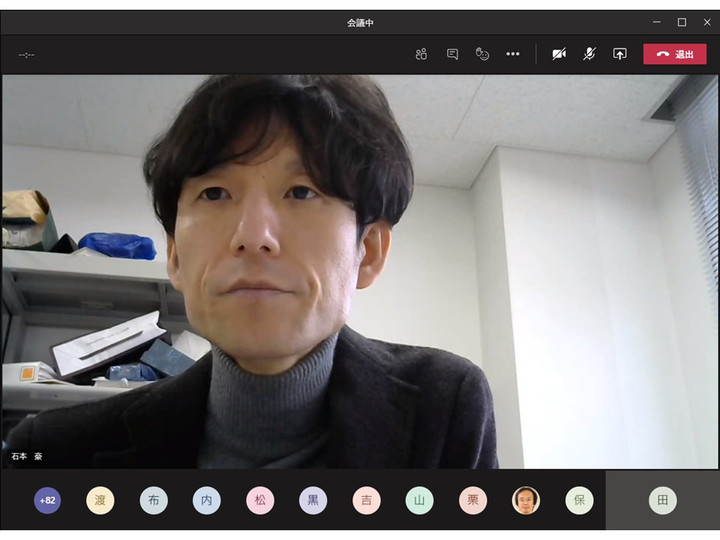Click the 石本 秦 name label
This screenshot has width=720, height=540.
pyautogui.click(x=27, y=456)
